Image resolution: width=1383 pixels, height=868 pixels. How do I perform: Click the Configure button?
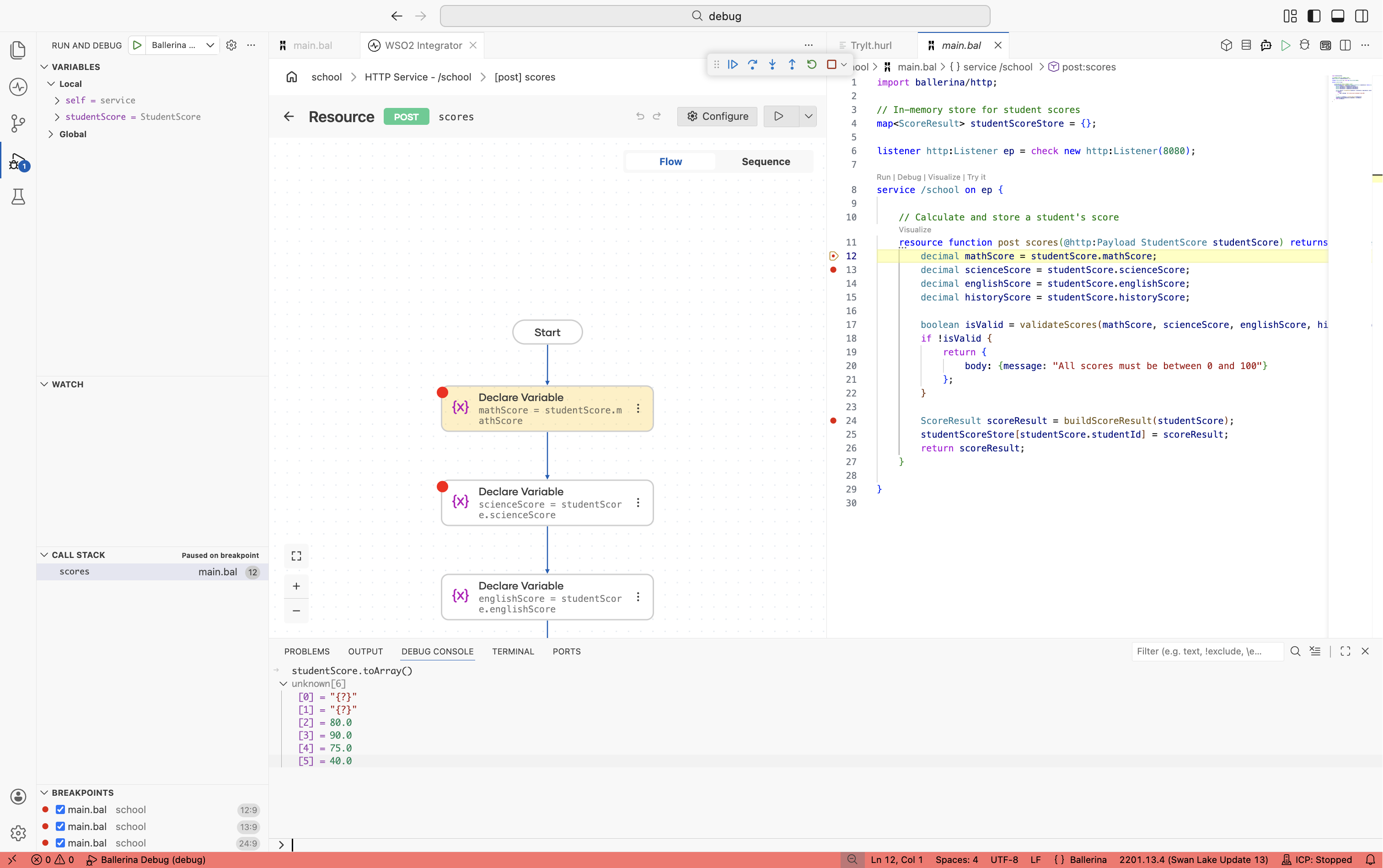[717, 117]
